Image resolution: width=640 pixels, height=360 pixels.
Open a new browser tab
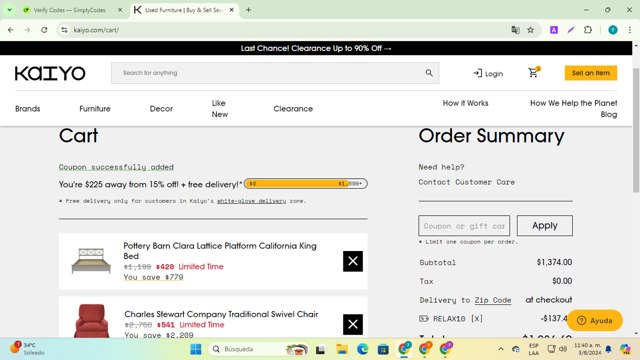pos(248,10)
